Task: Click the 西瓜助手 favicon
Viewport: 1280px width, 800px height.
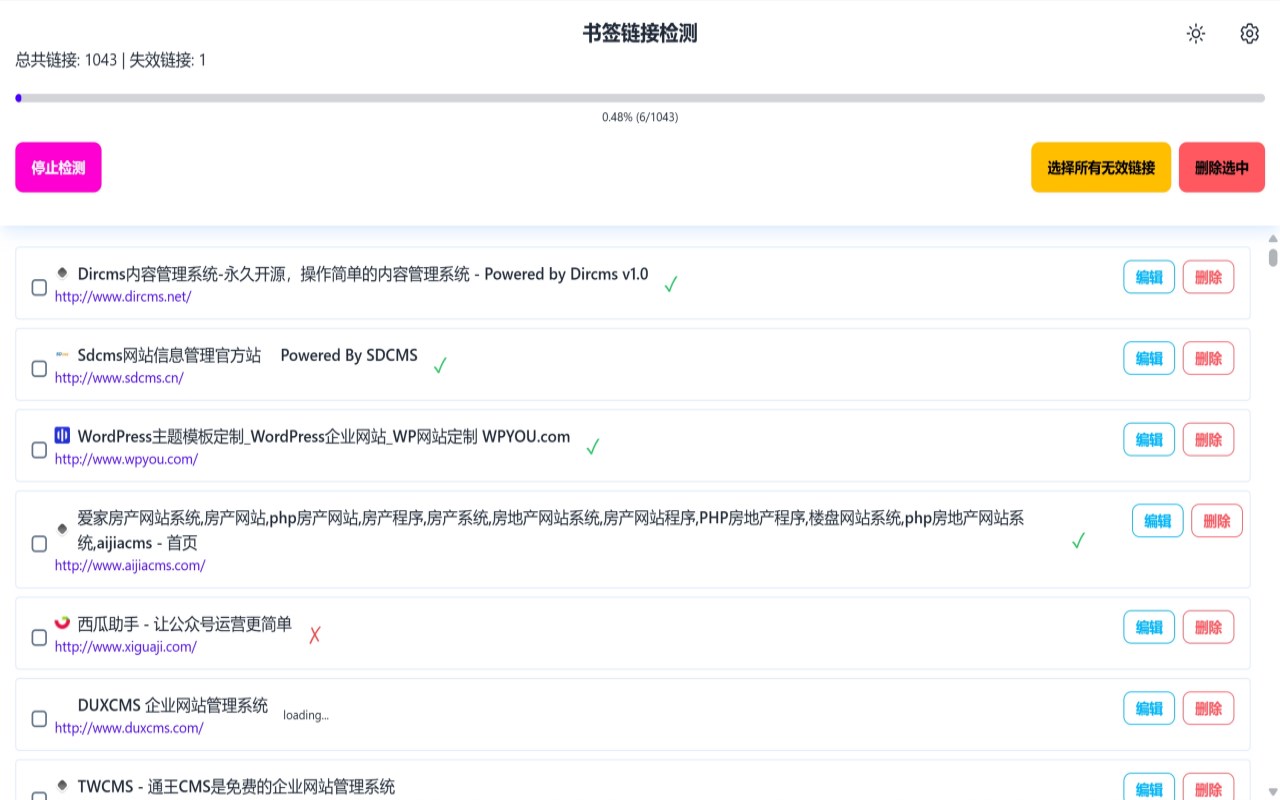Action: (63, 623)
